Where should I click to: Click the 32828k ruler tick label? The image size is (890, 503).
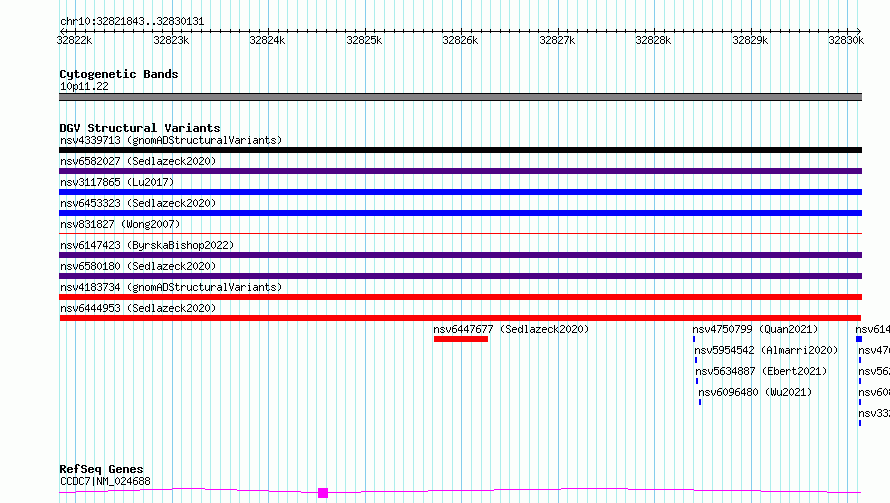(653, 40)
